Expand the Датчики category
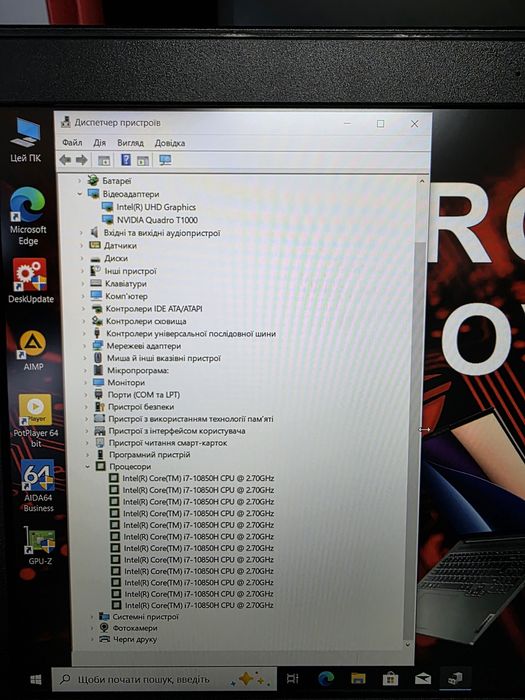The height and width of the screenshot is (700, 525). coord(82,246)
